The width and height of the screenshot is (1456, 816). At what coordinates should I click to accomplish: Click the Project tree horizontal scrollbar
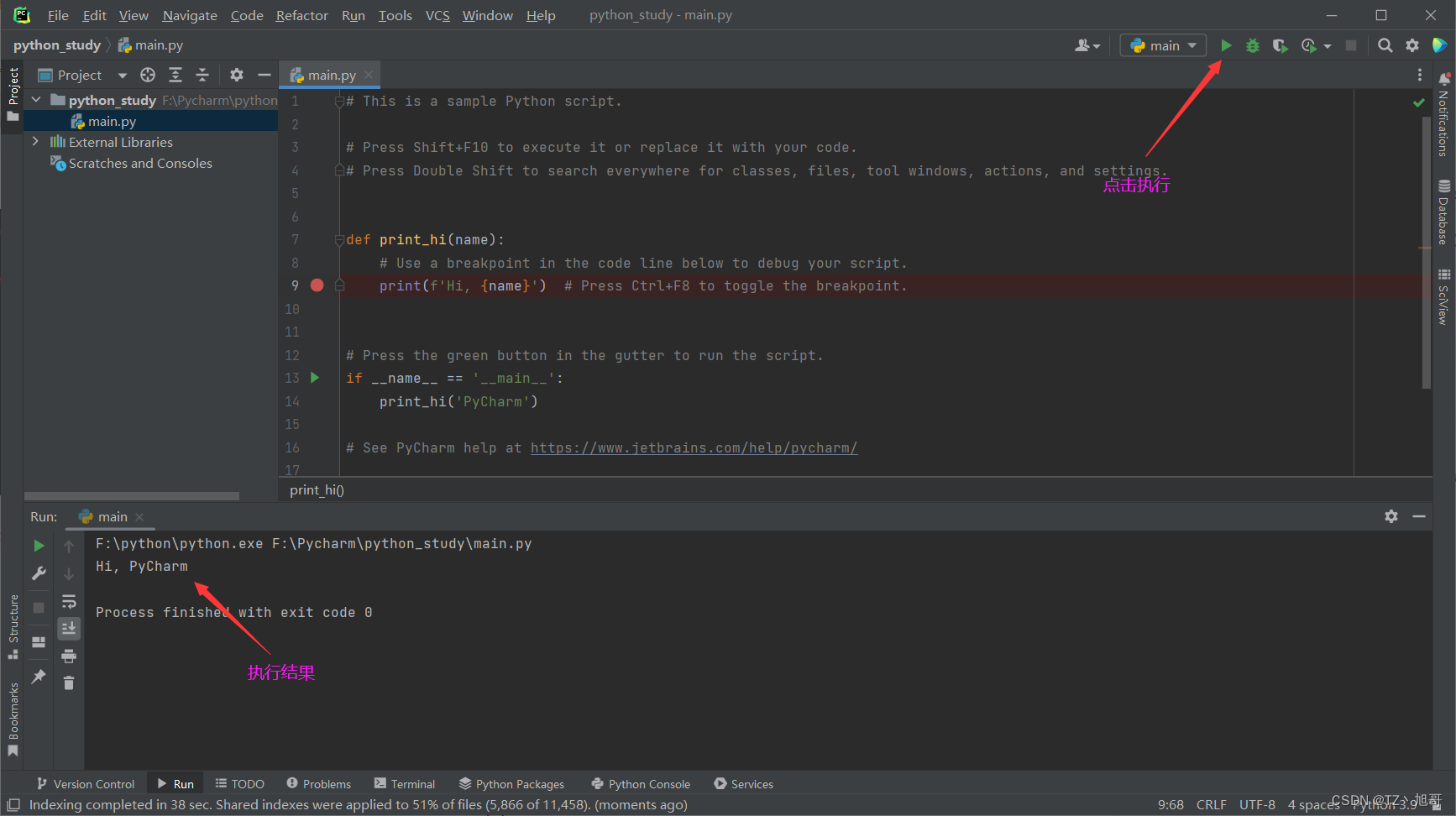(132, 496)
